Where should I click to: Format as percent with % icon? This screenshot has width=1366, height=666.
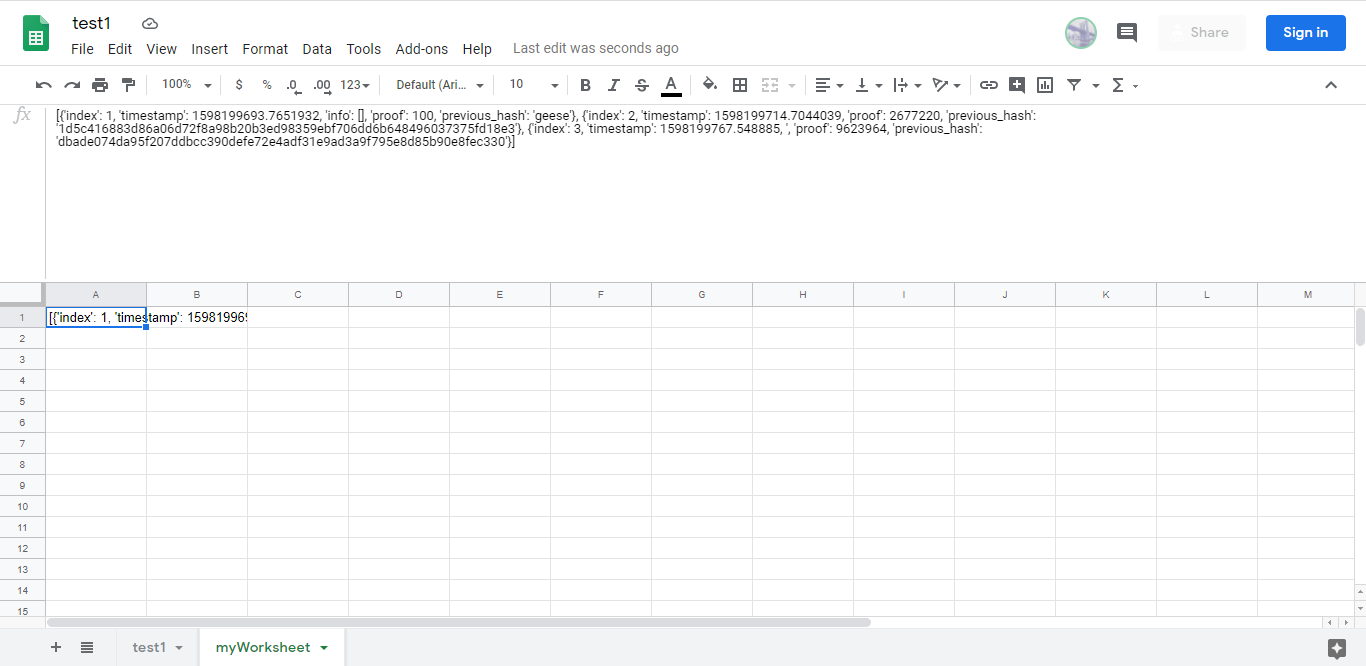click(267, 85)
